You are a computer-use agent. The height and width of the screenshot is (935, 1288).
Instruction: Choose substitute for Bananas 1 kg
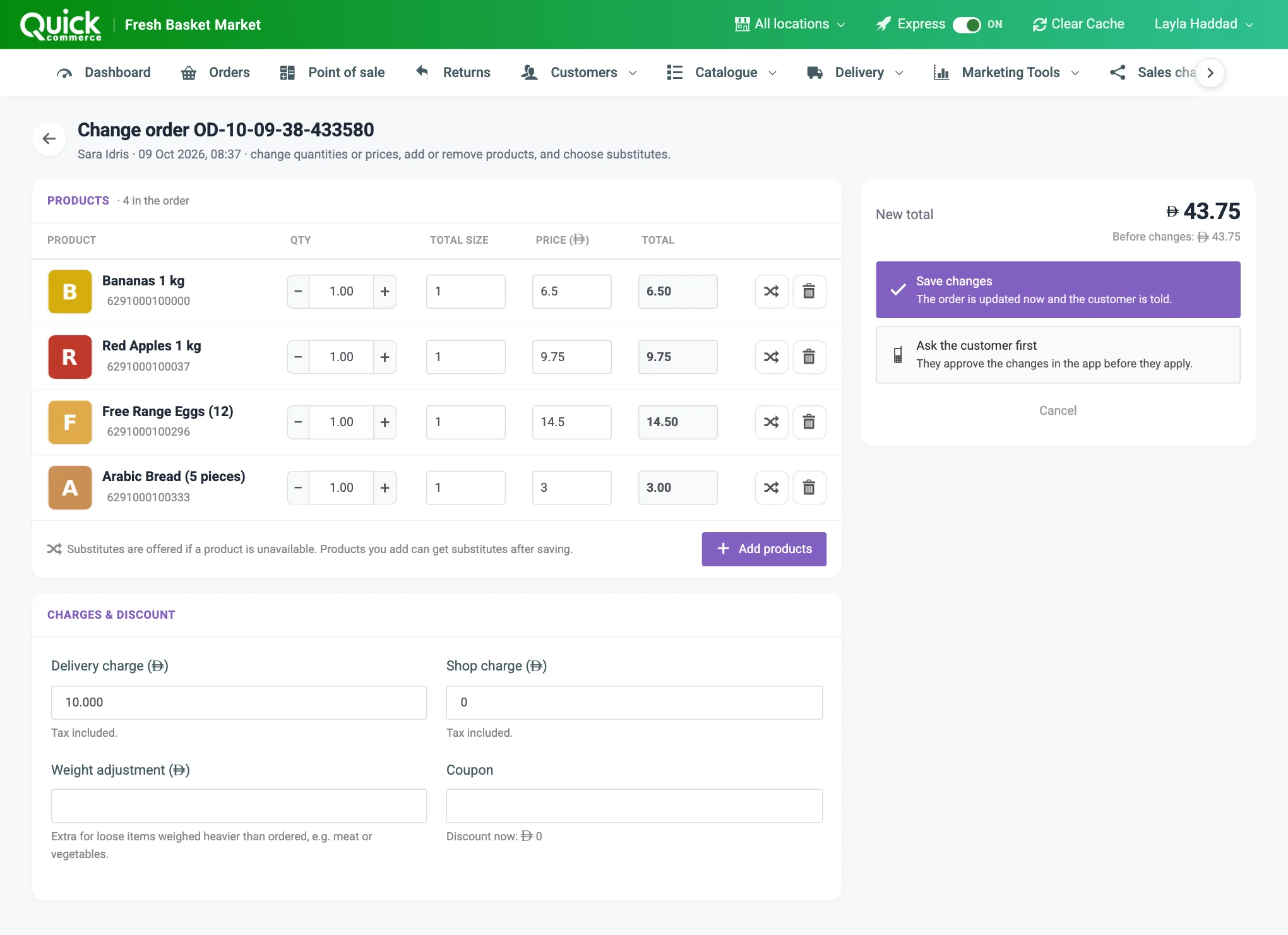coord(771,292)
